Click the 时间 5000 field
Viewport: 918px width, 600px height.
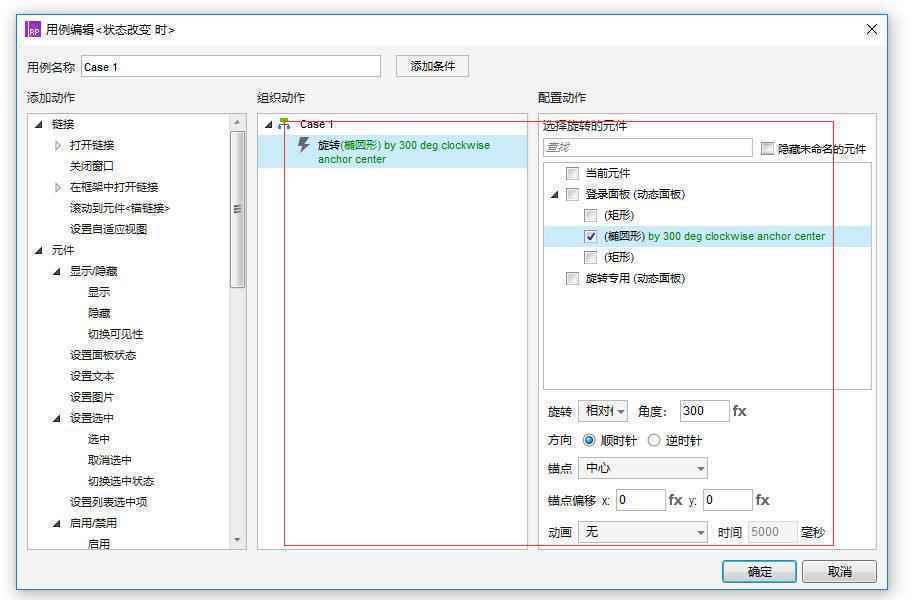click(772, 532)
